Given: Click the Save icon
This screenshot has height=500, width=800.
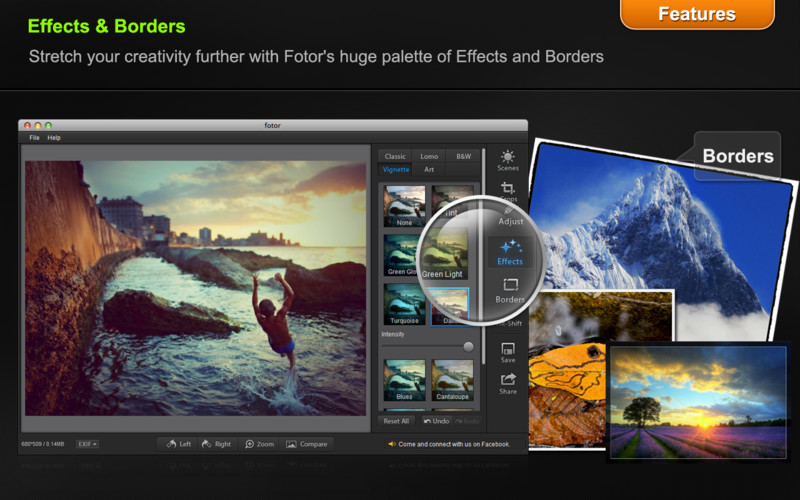Looking at the screenshot, I should (508, 353).
